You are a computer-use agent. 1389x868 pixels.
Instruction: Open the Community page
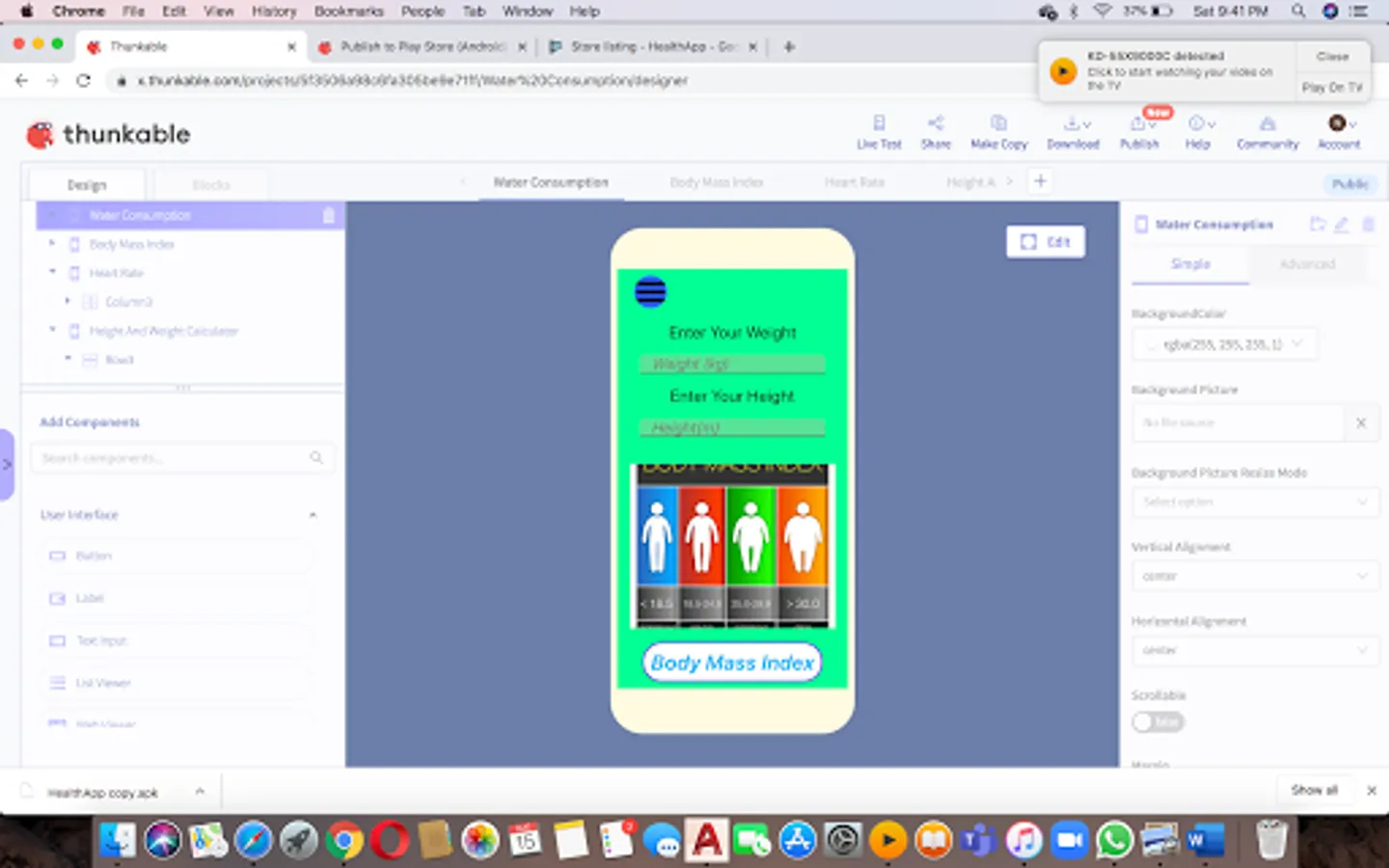click(1267, 132)
